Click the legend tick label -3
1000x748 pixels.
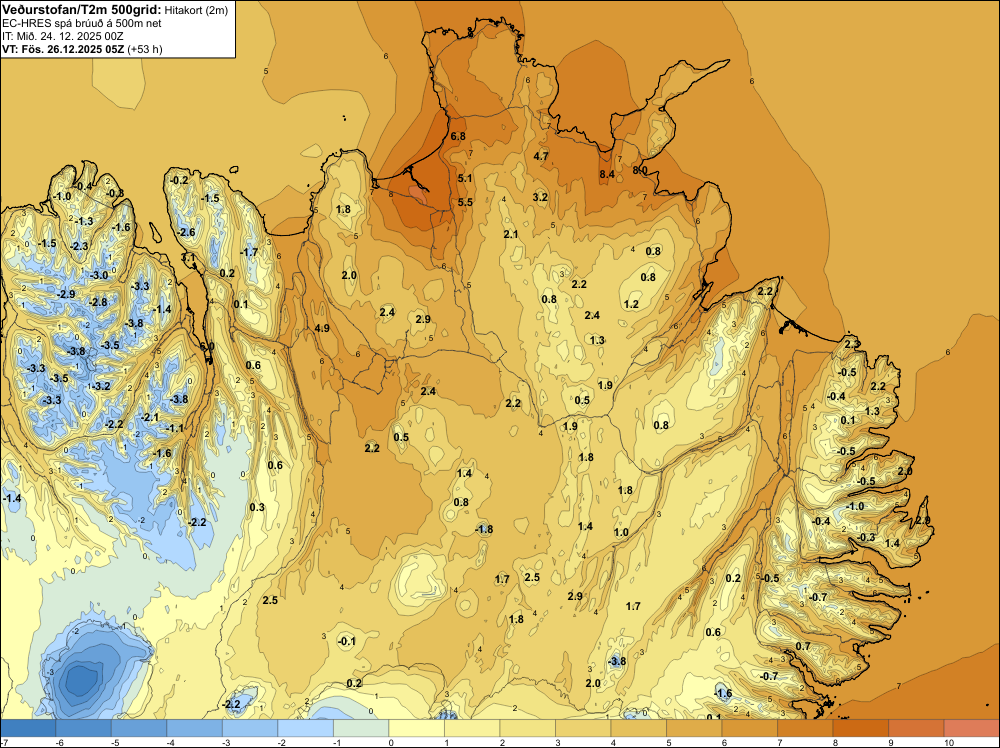click(224, 743)
